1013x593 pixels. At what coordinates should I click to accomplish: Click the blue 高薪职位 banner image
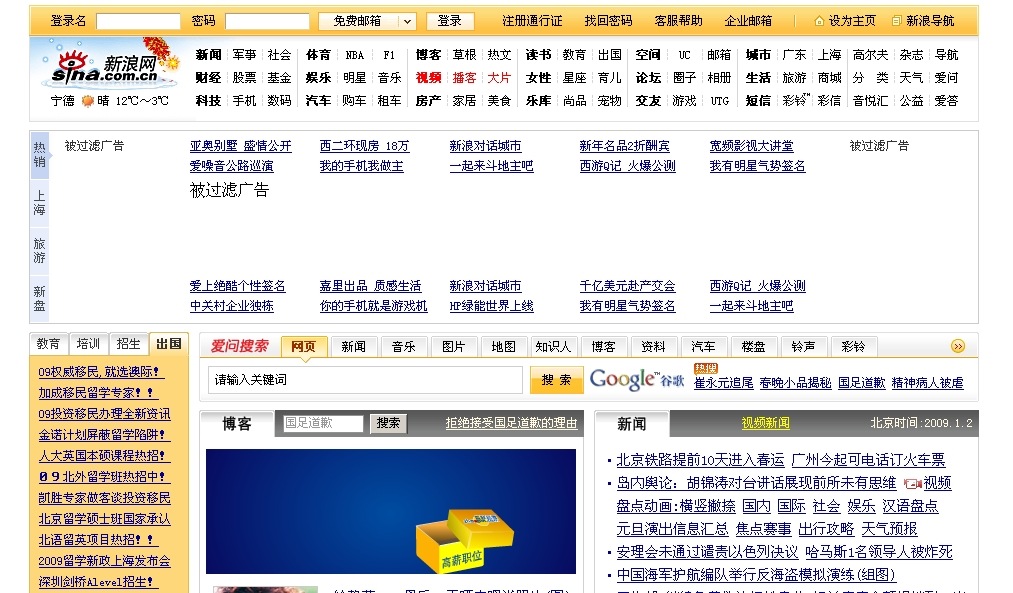point(391,512)
